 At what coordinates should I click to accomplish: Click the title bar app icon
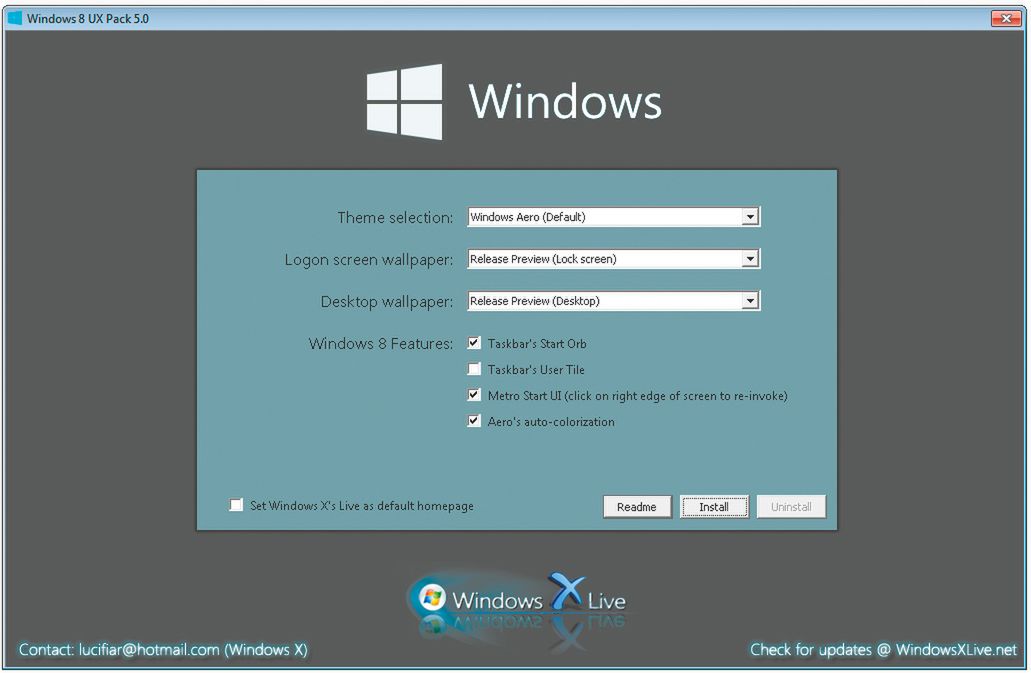15,18
